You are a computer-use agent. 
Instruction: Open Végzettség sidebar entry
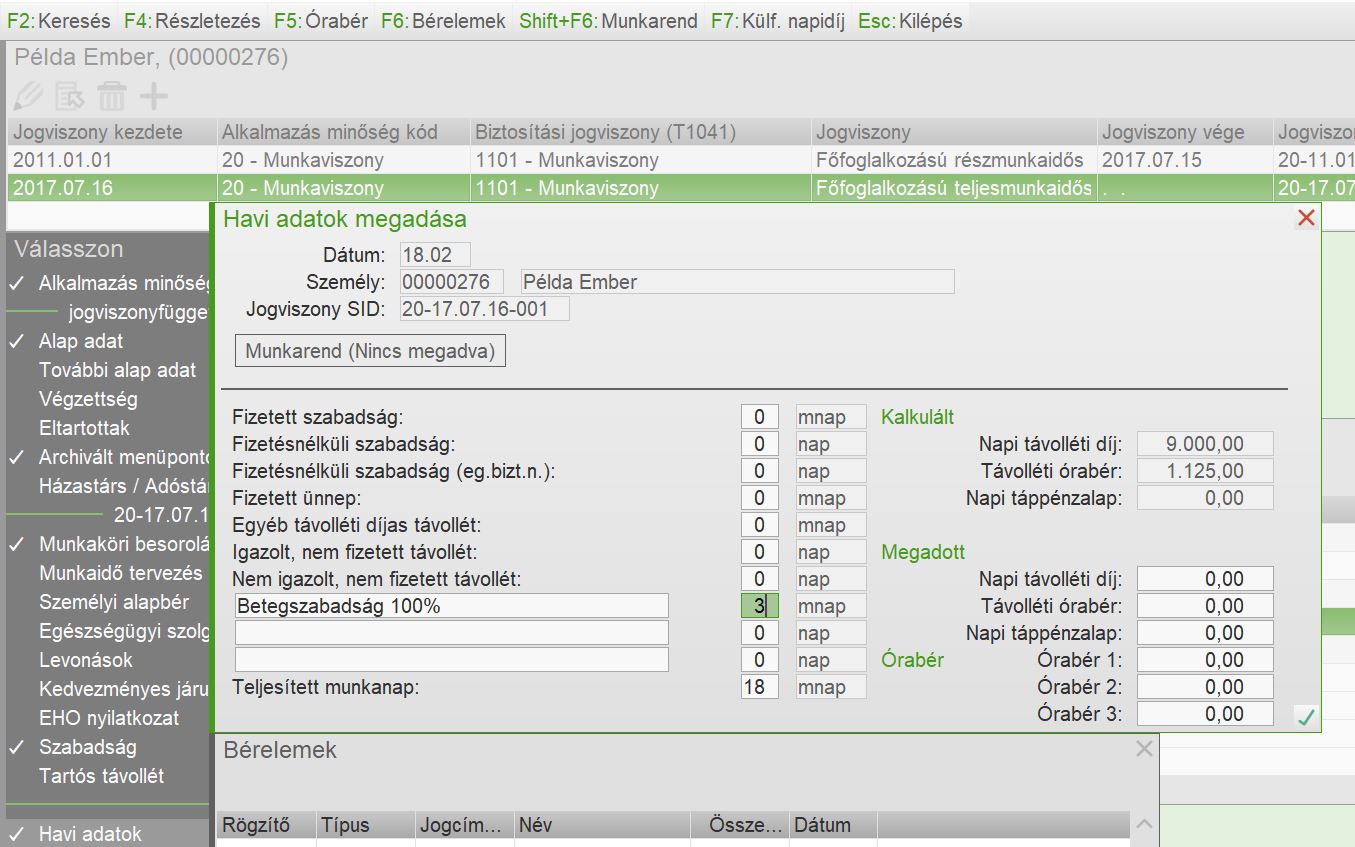pos(88,399)
